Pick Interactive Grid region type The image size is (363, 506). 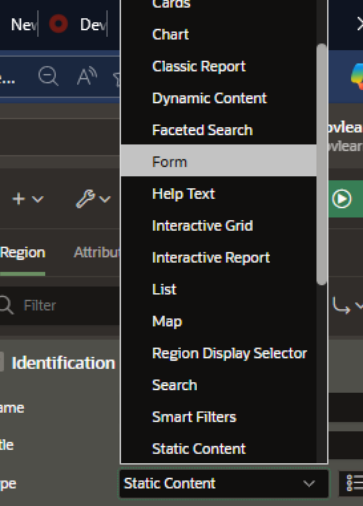pos(218,226)
